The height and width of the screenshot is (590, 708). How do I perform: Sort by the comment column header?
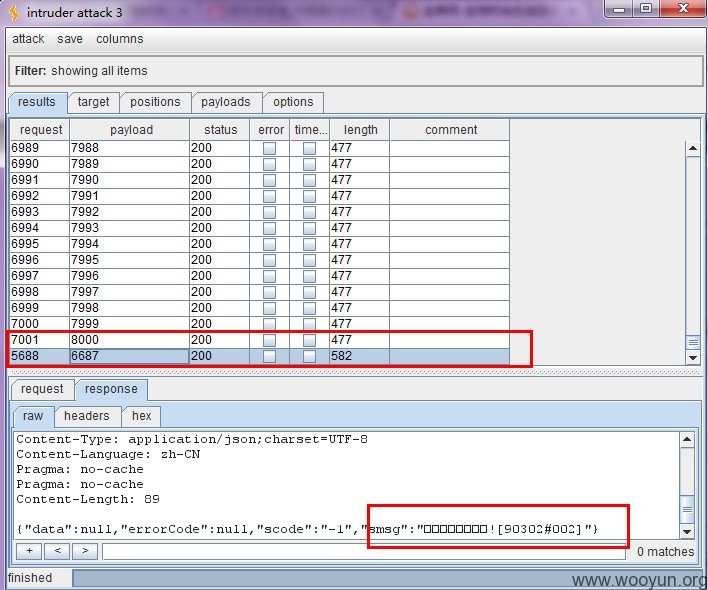click(450, 130)
